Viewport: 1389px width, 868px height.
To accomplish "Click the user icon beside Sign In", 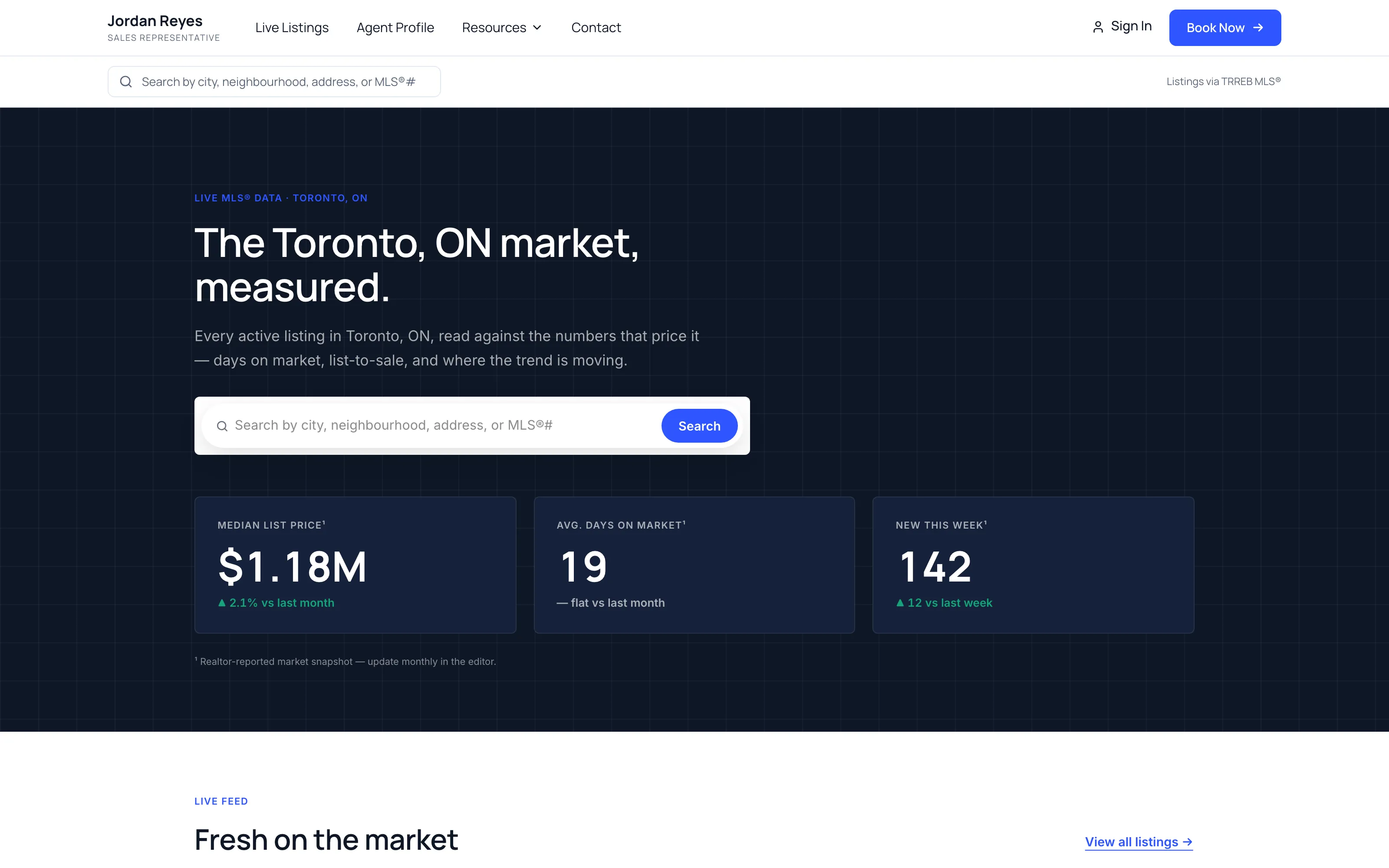I will tap(1097, 27).
